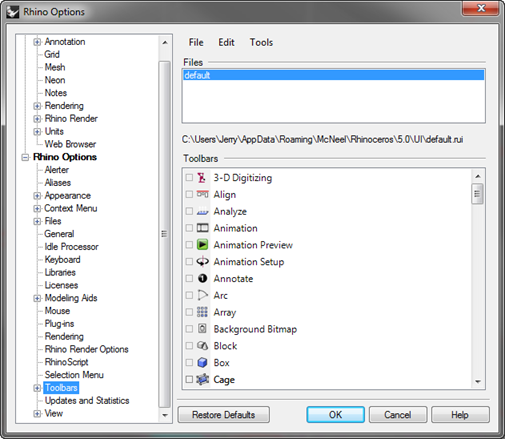
Task: Click the 3-D Digitizing toolbar icon
Action: (x=202, y=178)
